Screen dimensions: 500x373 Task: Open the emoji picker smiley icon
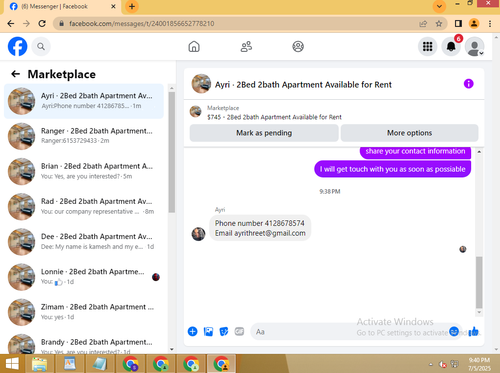[454, 331]
